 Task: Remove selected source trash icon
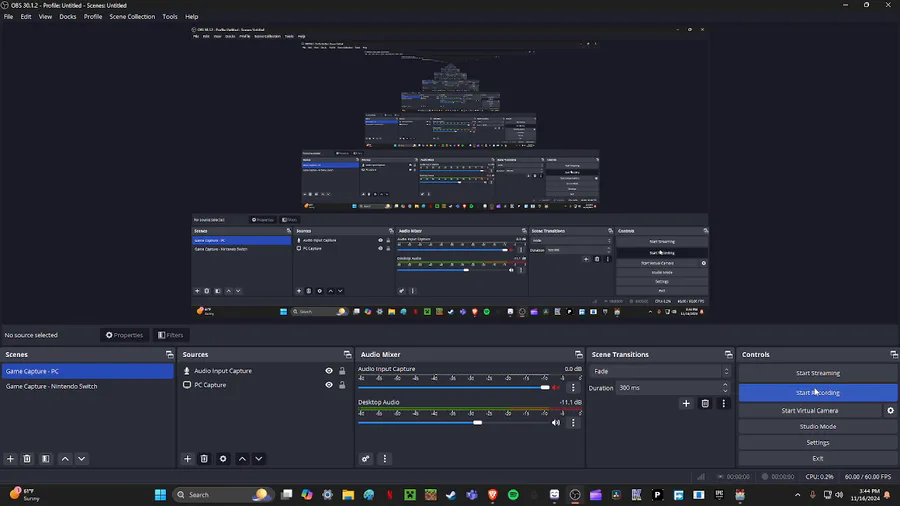[204, 459]
